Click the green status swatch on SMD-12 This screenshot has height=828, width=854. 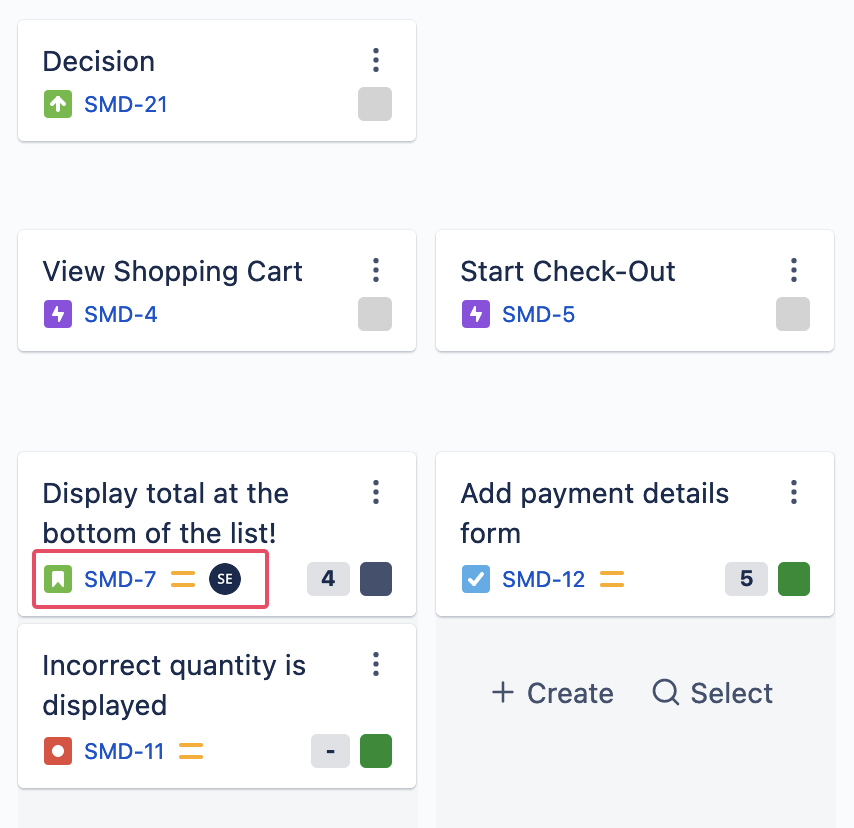793,578
